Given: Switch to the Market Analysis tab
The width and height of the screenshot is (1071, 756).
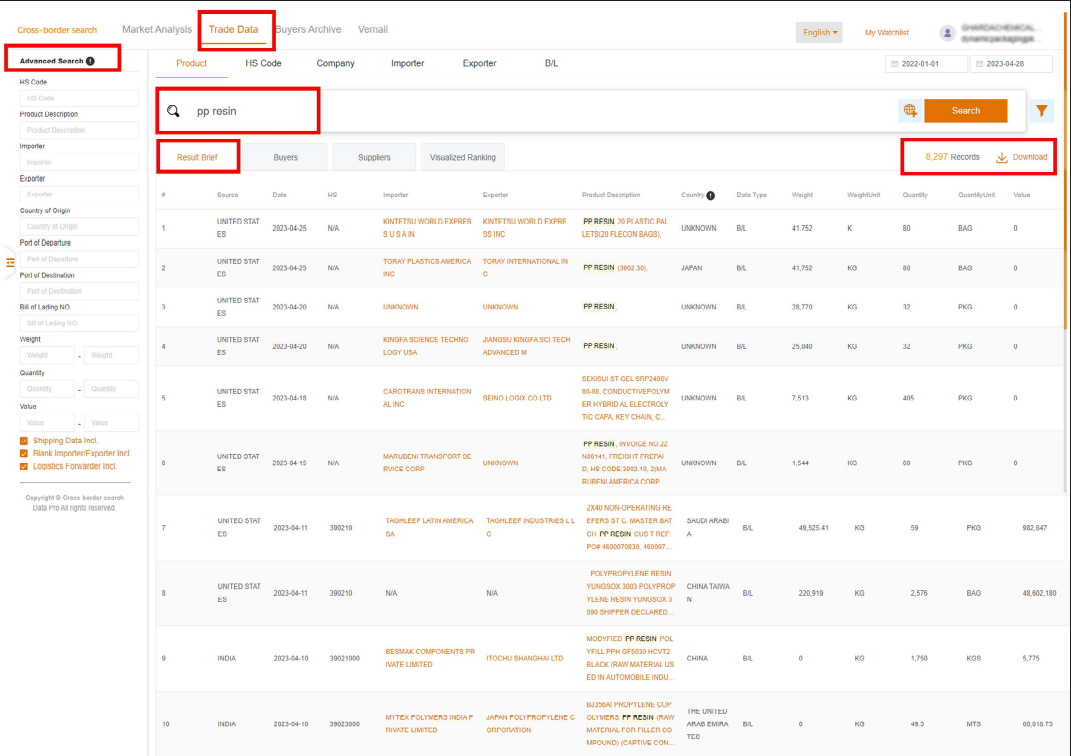Looking at the screenshot, I should point(157,30).
